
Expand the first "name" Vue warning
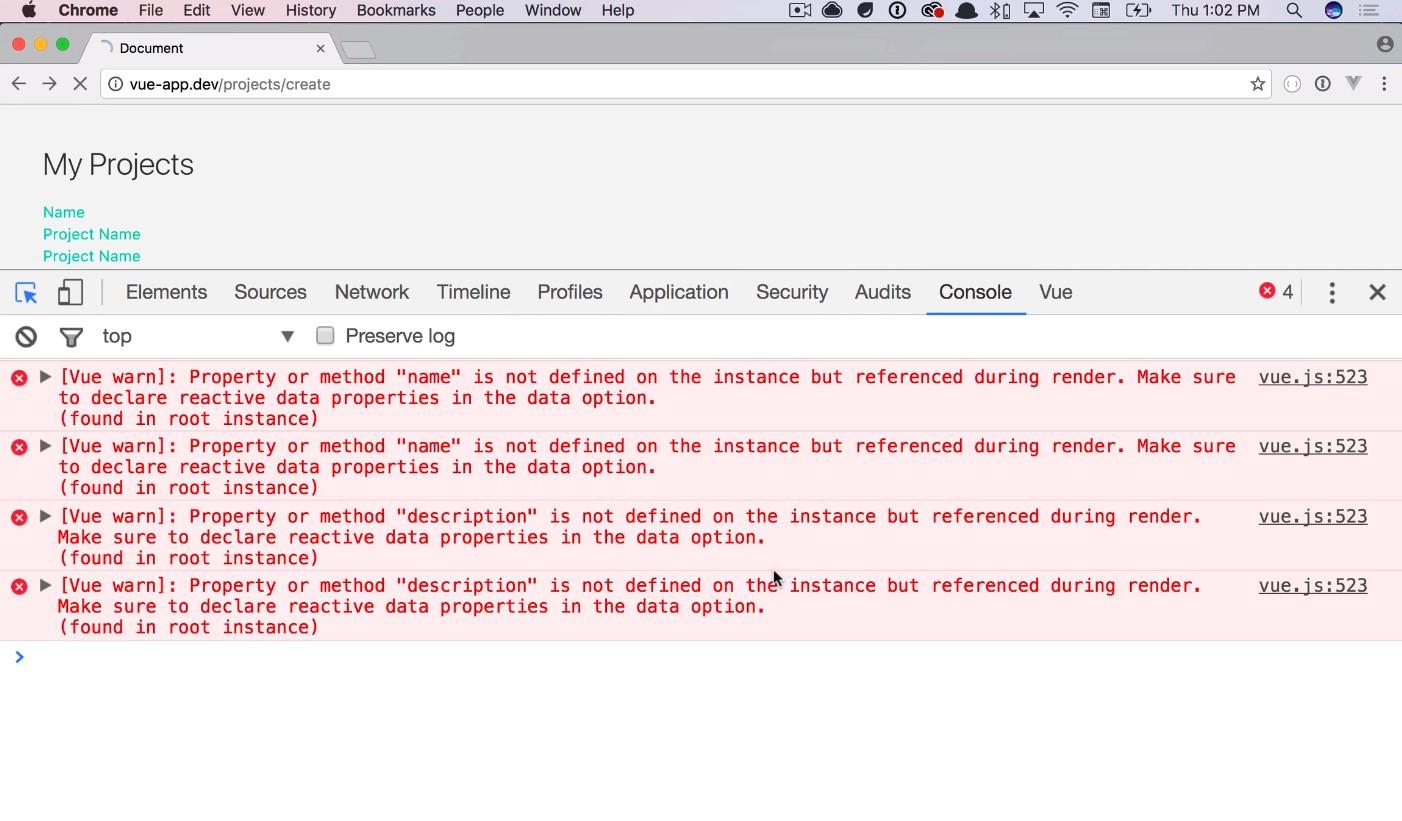(45, 377)
